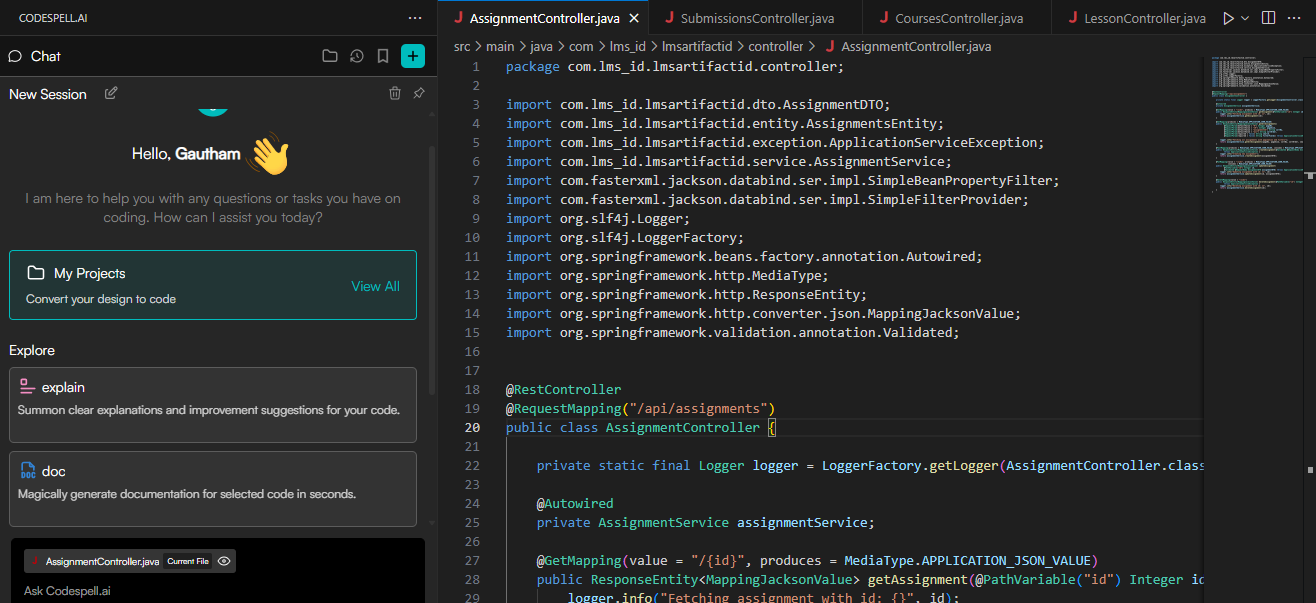This screenshot has width=1316, height=603.
Task: Start a new chat with teal plus button
Action: pos(413,56)
